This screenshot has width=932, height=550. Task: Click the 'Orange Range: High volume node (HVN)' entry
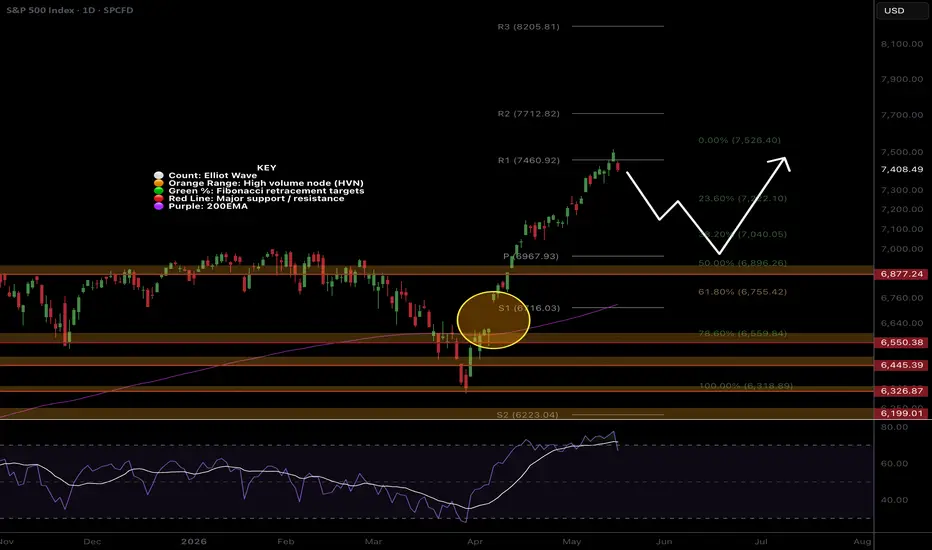point(266,183)
